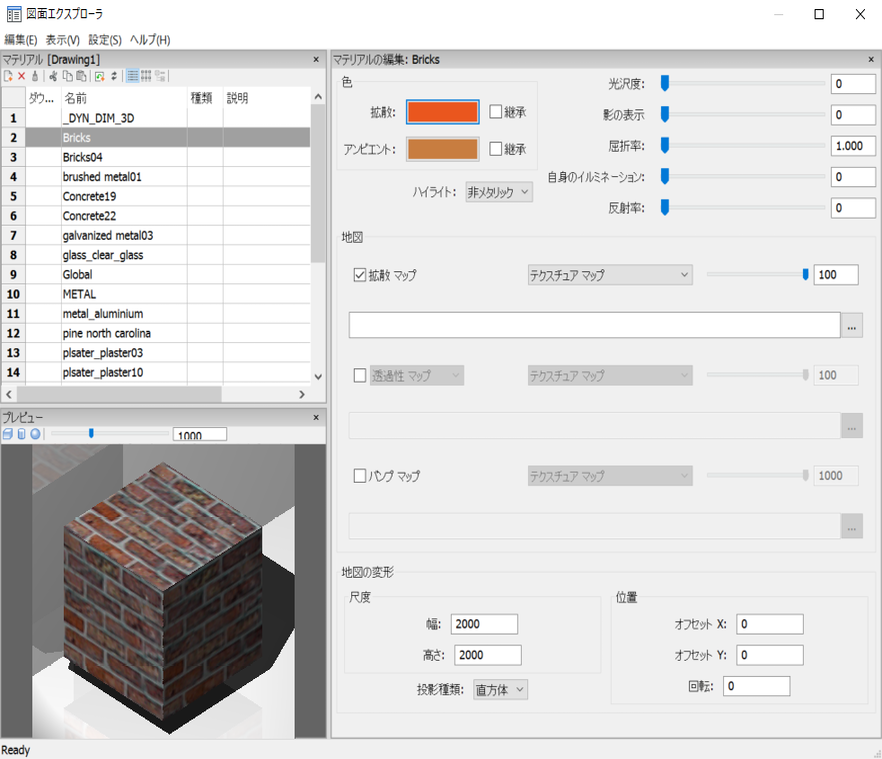
Task: Click the import material icon with green arrow
Action: point(100,76)
